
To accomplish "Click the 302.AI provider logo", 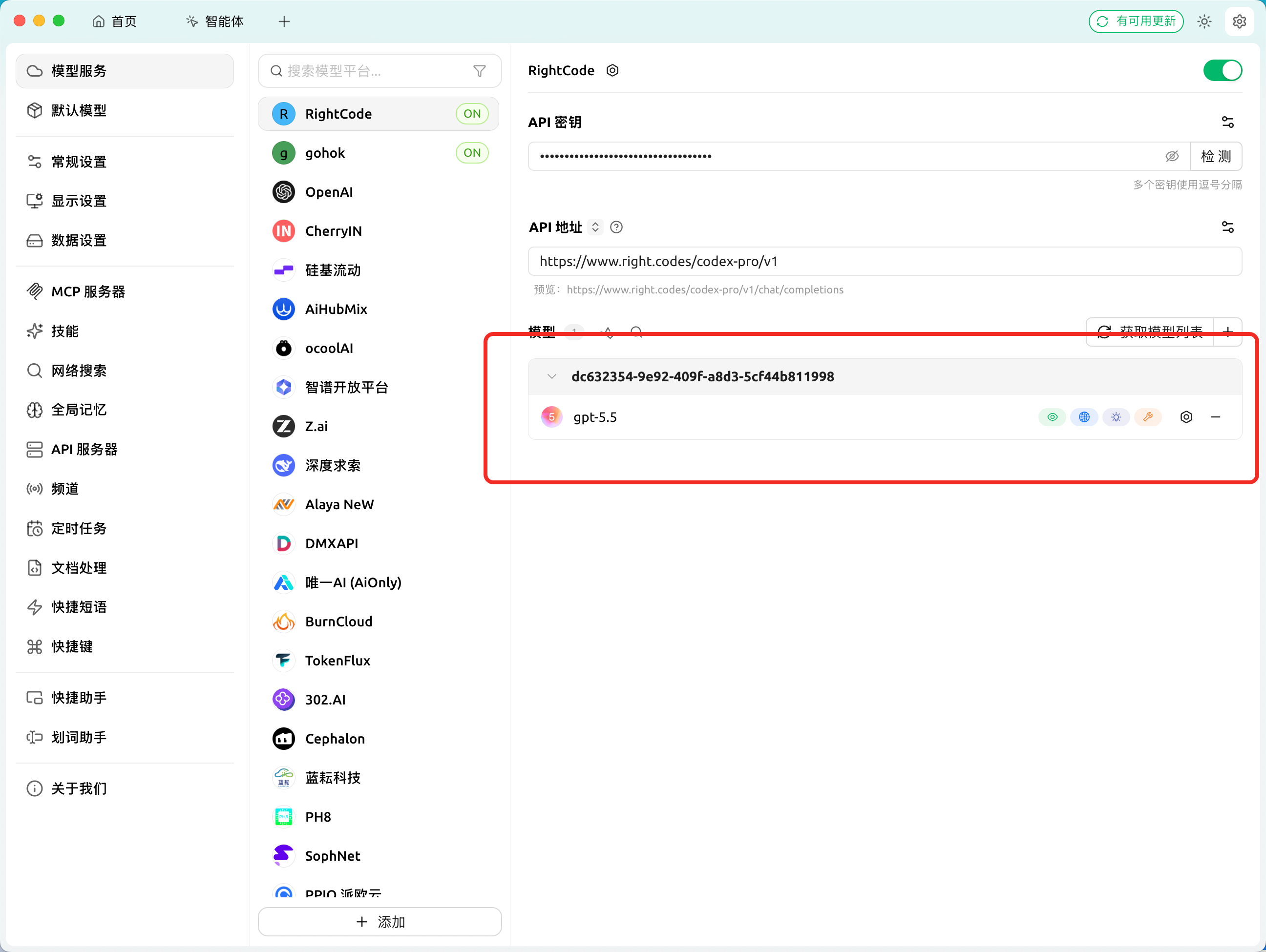I will click(283, 700).
